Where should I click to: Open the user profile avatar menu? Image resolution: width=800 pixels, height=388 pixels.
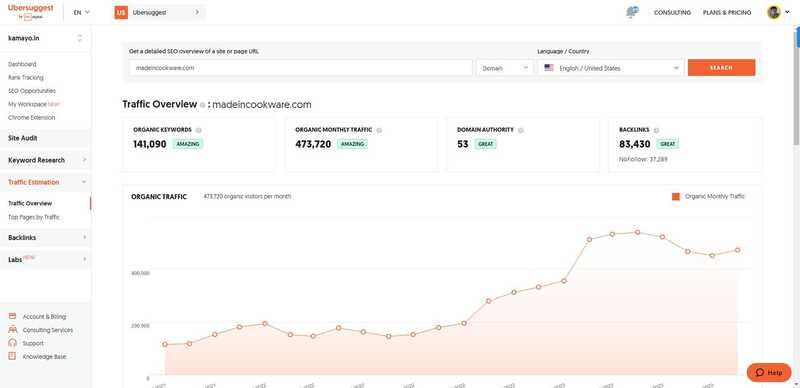click(x=773, y=12)
